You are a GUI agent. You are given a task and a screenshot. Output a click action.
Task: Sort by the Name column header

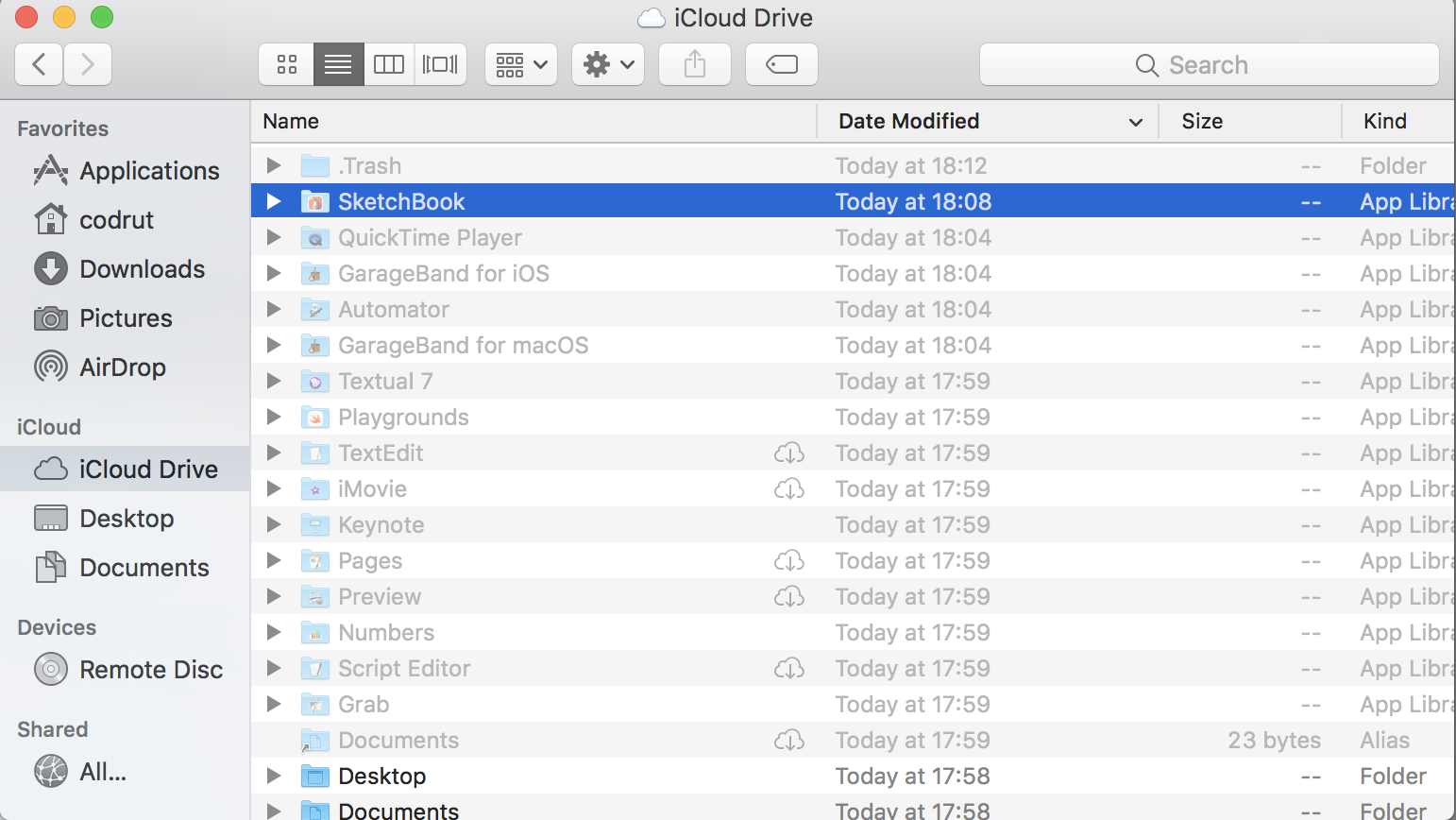(534, 121)
